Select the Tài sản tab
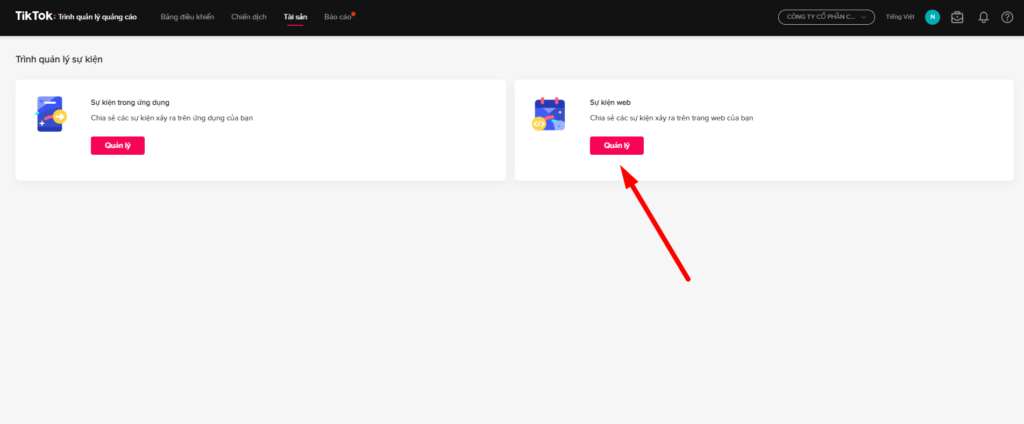1024x424 pixels. 295,17
